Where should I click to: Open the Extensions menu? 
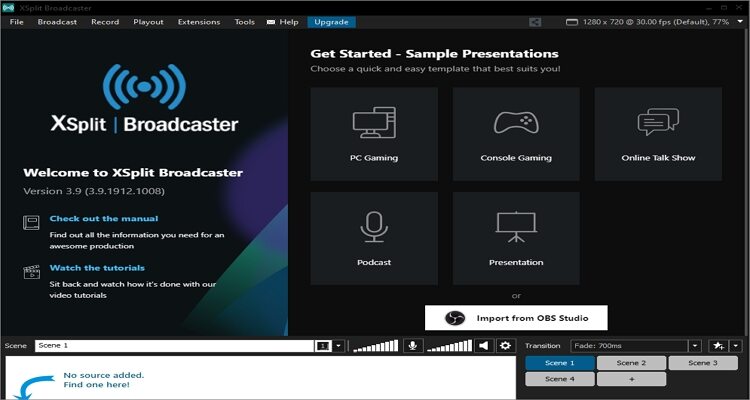(x=199, y=22)
